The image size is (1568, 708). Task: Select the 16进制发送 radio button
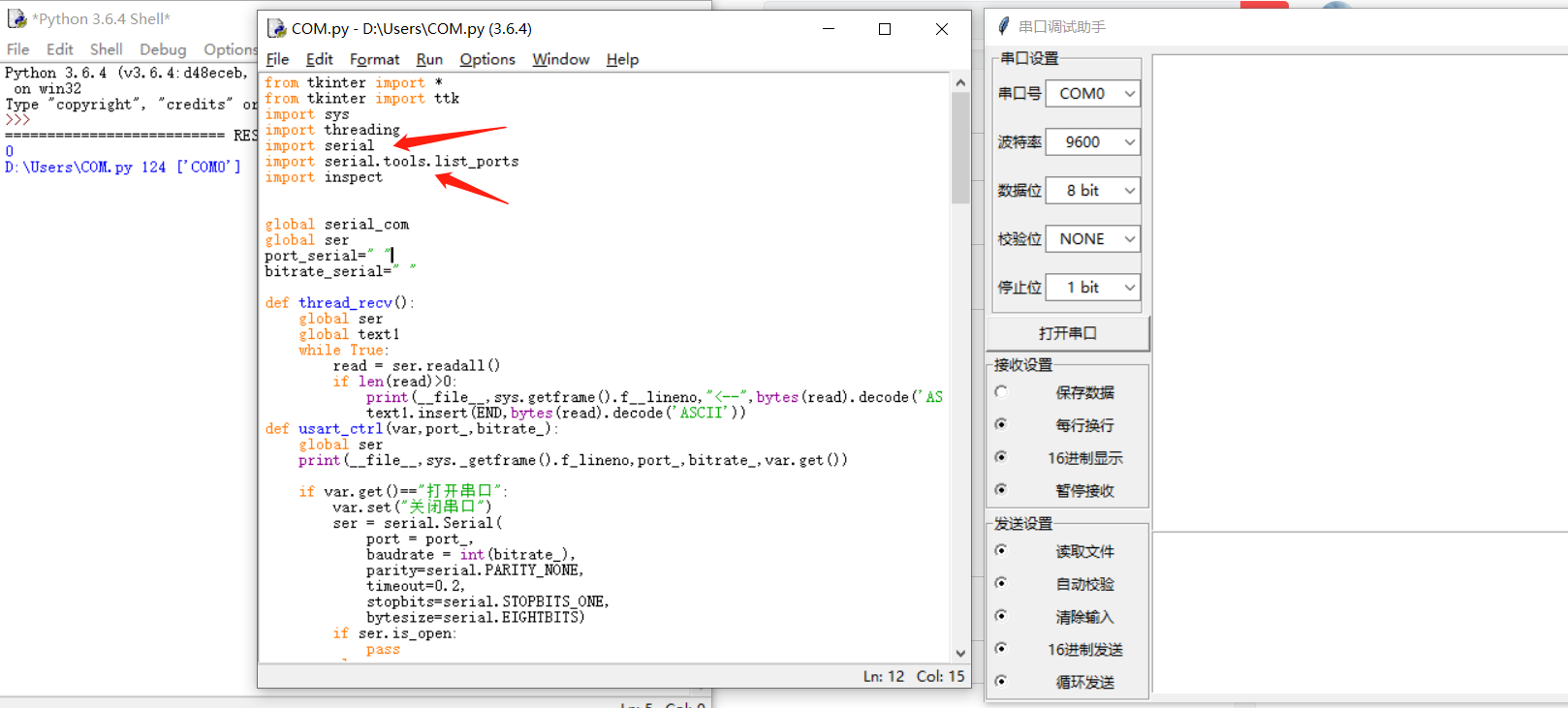point(1001,649)
